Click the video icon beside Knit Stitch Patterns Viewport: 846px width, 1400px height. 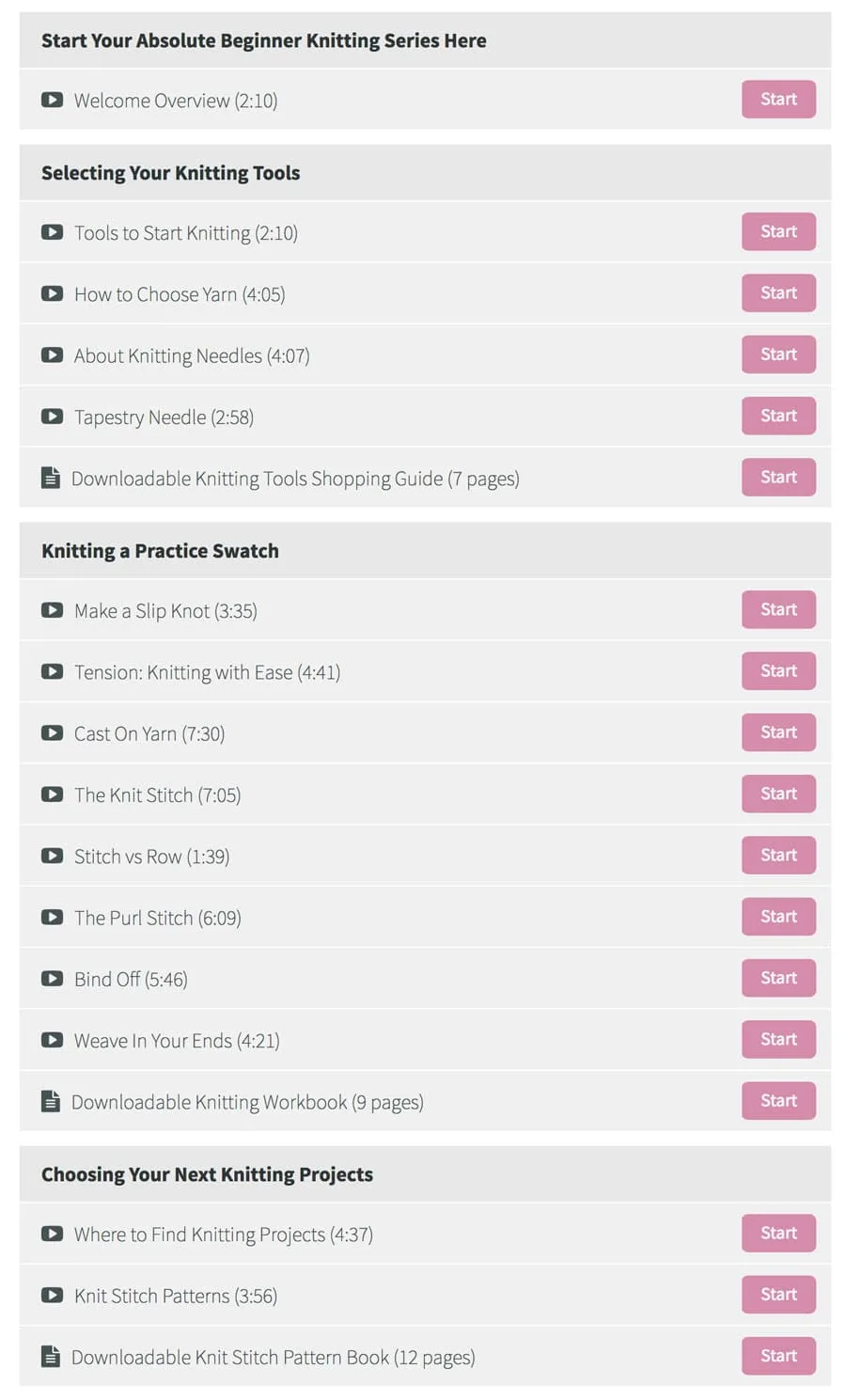tap(52, 1295)
